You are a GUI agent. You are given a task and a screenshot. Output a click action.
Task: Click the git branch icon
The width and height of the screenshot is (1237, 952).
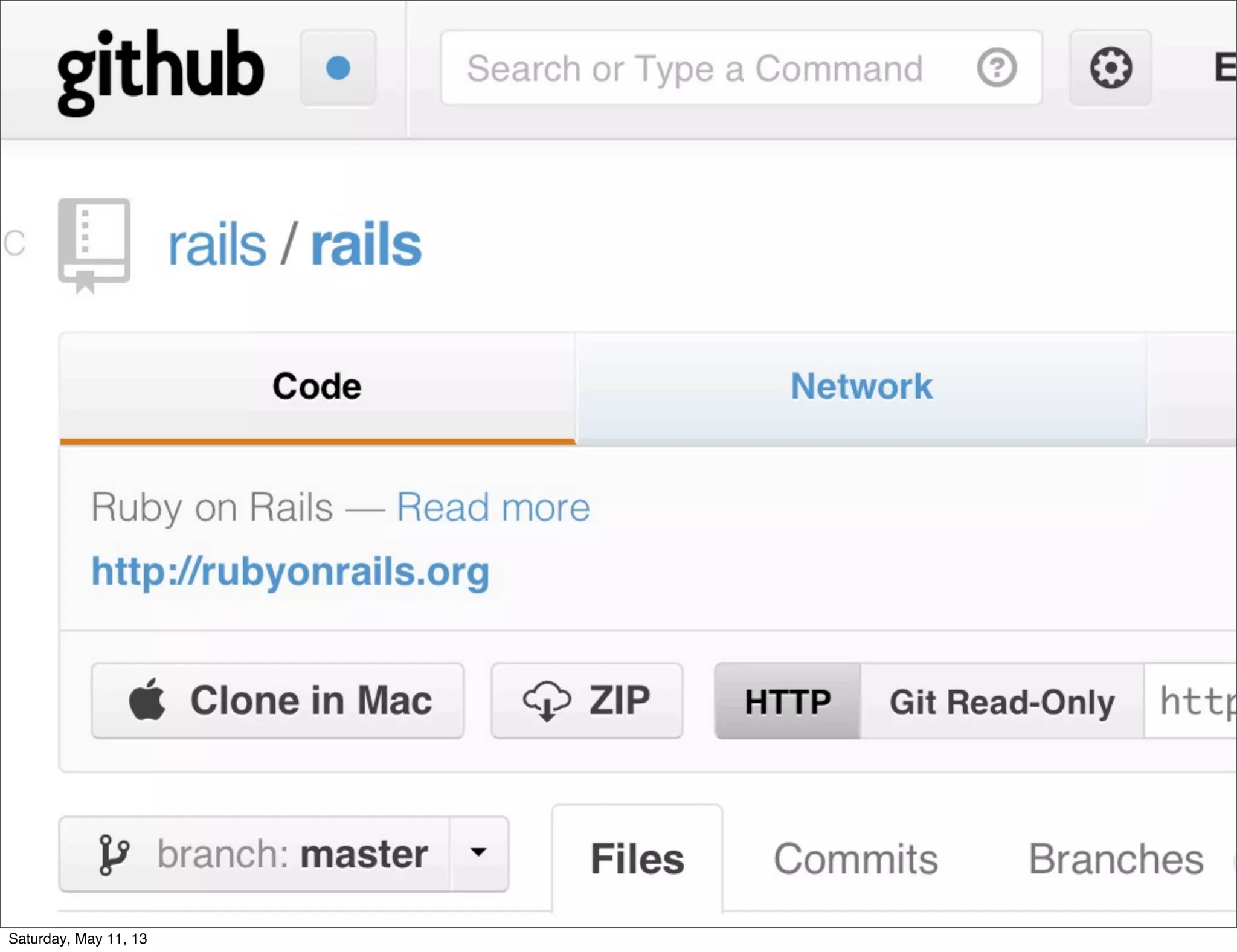point(113,854)
